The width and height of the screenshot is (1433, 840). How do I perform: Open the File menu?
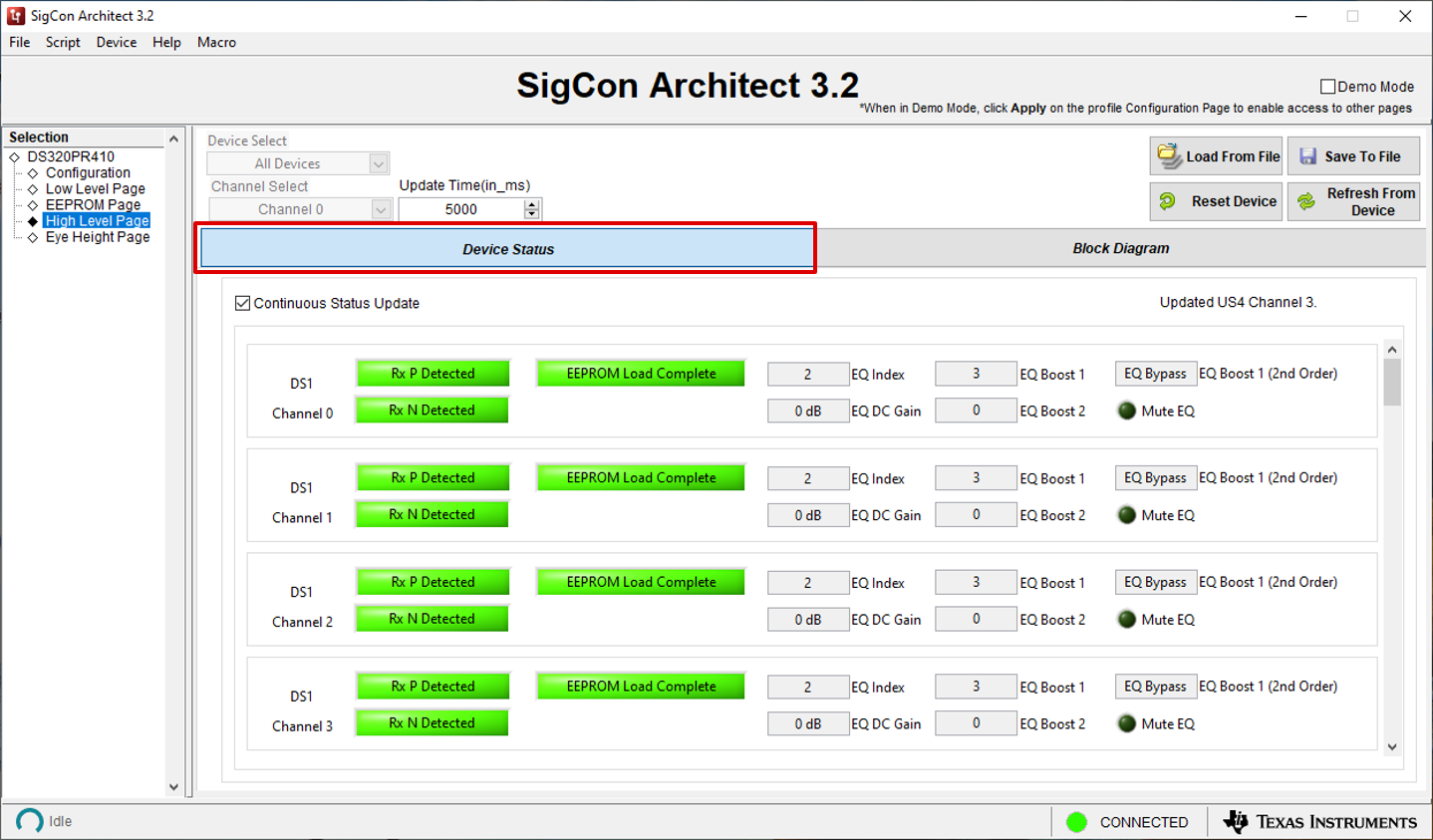[x=20, y=42]
